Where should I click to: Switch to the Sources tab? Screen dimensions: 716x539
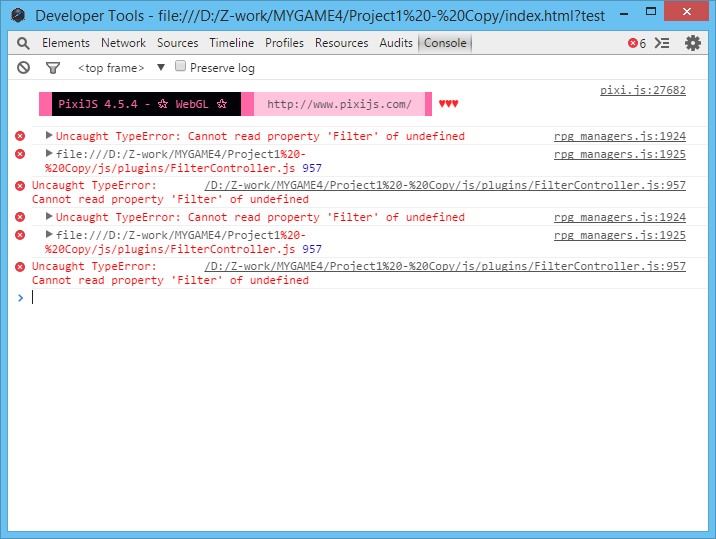[178, 43]
